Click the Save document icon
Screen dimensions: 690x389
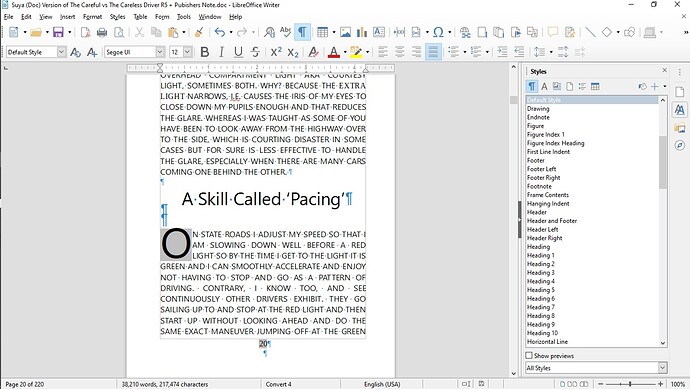pos(58,32)
